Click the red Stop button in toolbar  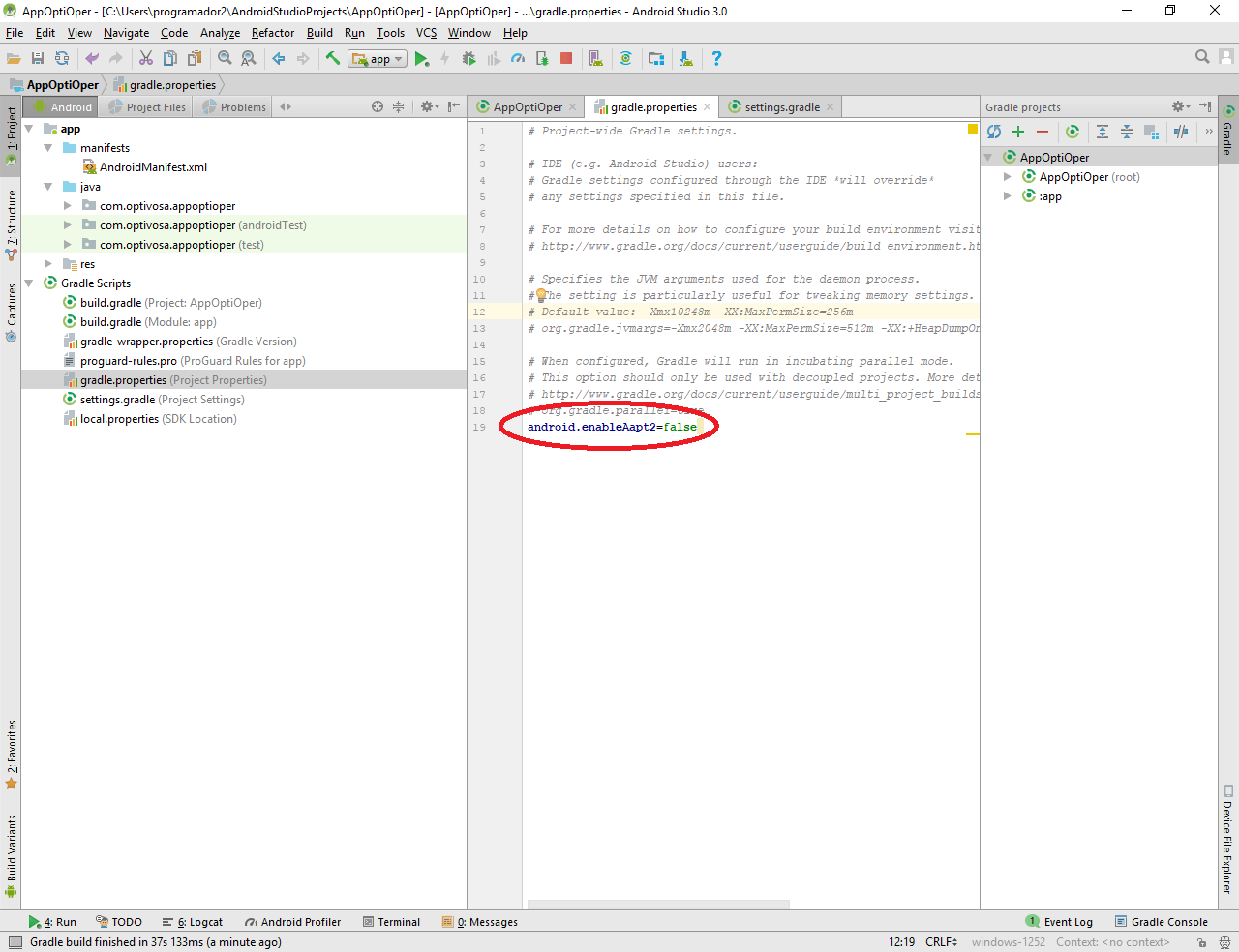[566, 59]
